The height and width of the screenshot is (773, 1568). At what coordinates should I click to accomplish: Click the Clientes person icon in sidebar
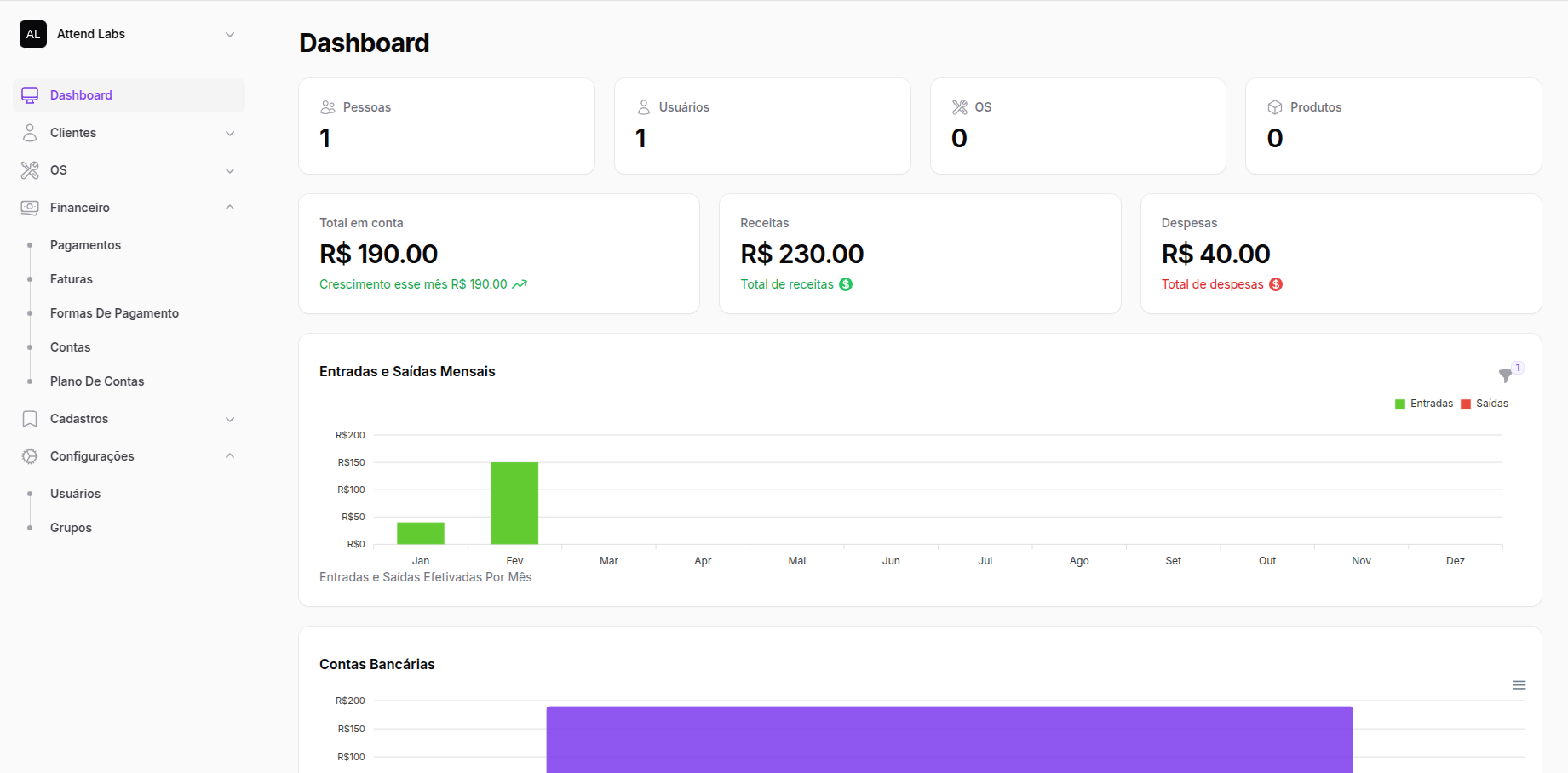coord(30,133)
